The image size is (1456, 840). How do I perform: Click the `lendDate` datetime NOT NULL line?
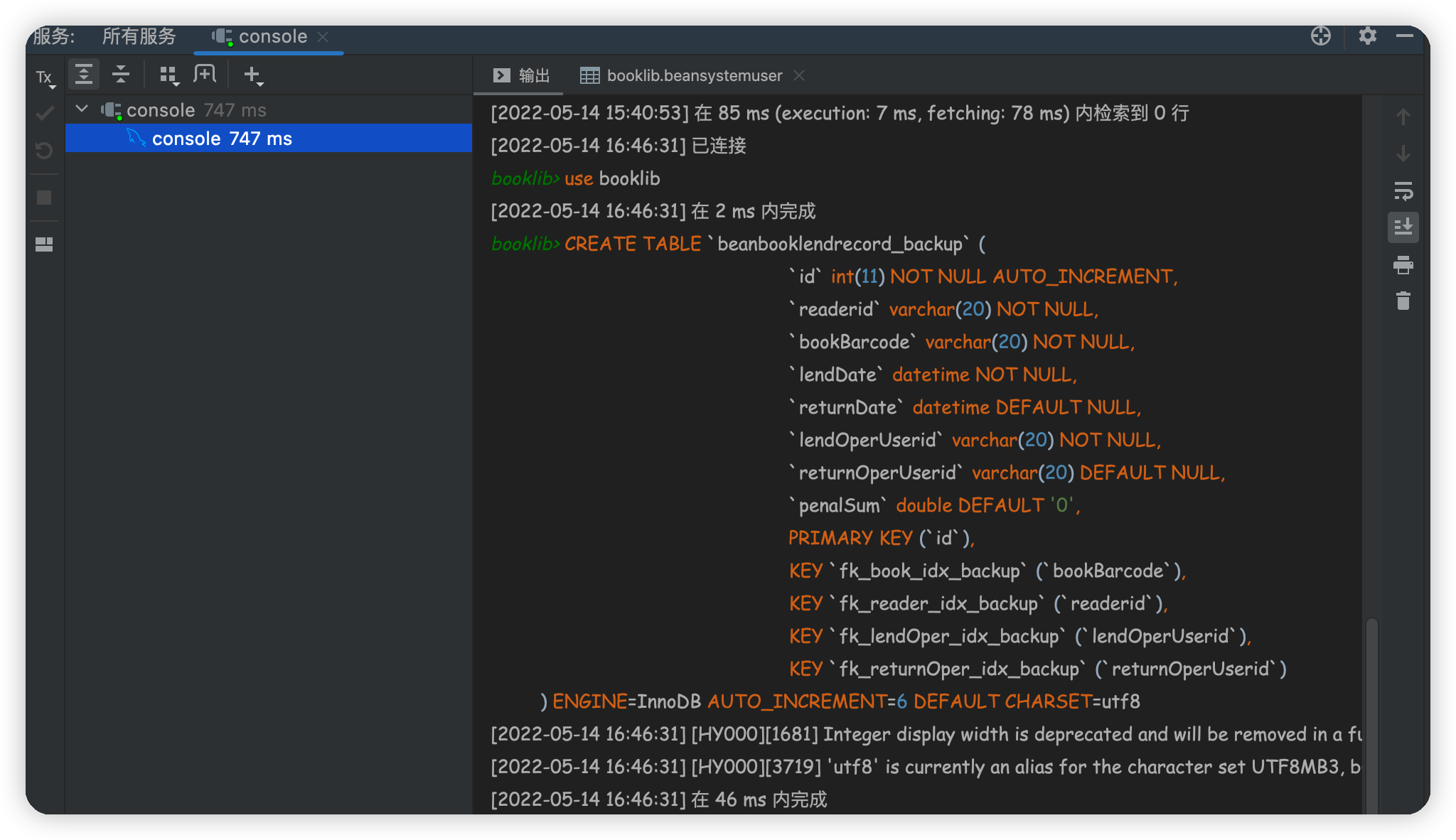933,375
